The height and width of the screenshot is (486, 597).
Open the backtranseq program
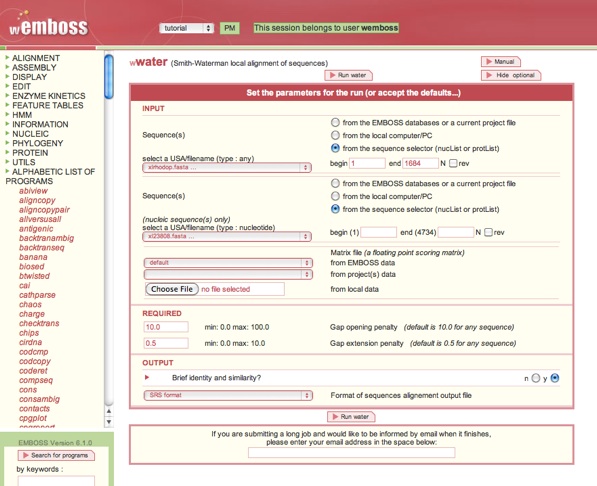point(42,248)
